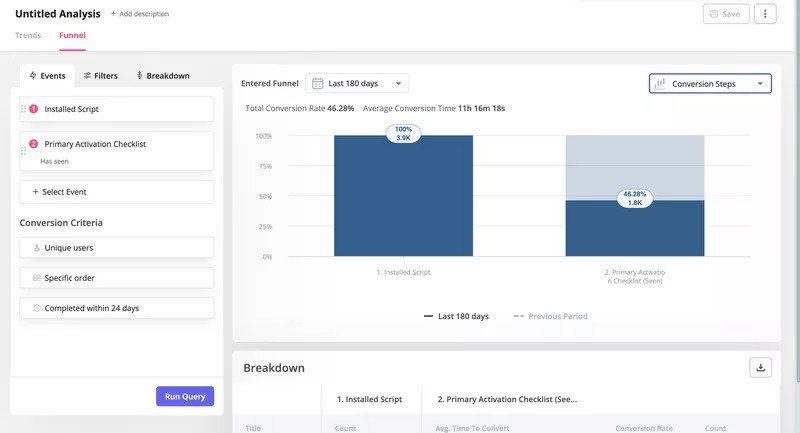This screenshot has height=433, width=800.
Task: Expand the Conversion Steps dropdown
Action: (x=711, y=84)
